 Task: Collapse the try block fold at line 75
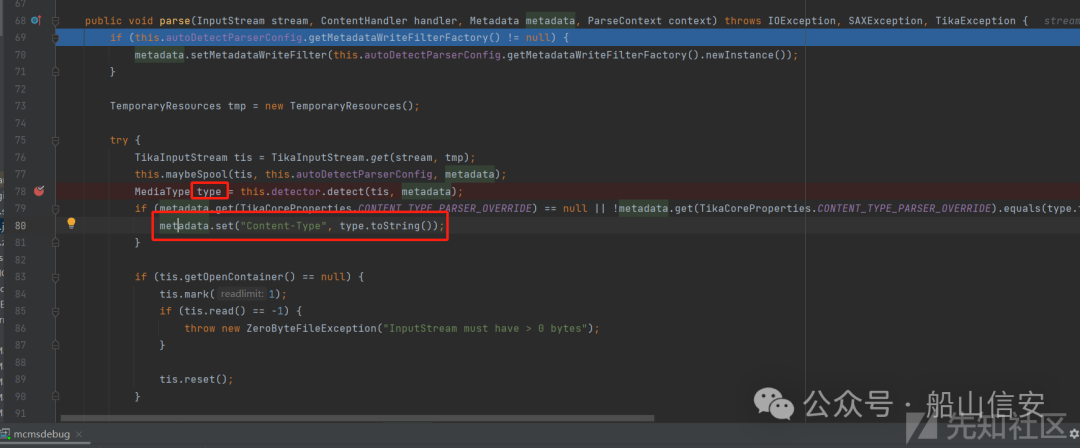click(56, 140)
